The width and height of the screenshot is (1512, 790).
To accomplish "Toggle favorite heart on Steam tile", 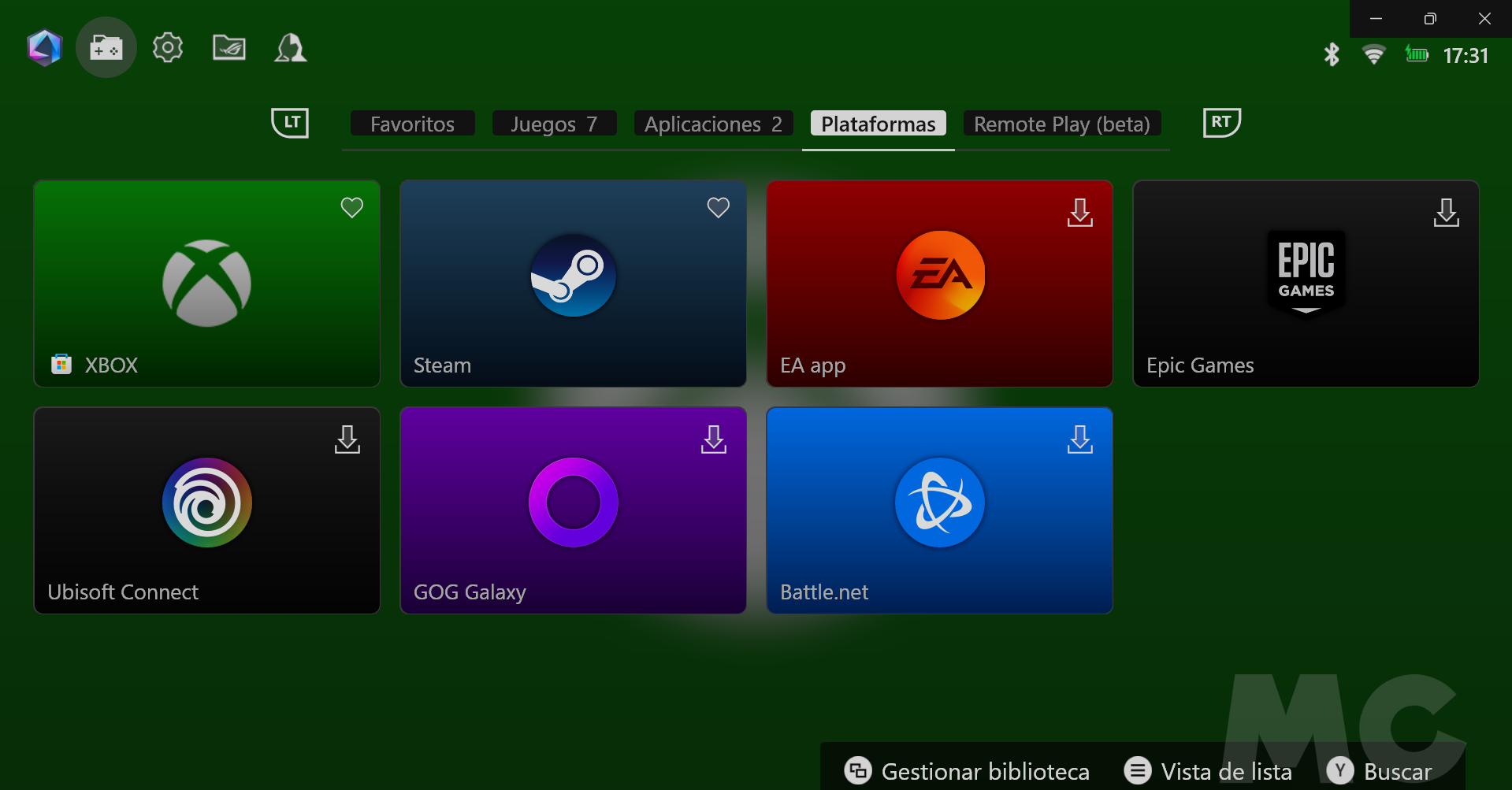I will click(719, 207).
